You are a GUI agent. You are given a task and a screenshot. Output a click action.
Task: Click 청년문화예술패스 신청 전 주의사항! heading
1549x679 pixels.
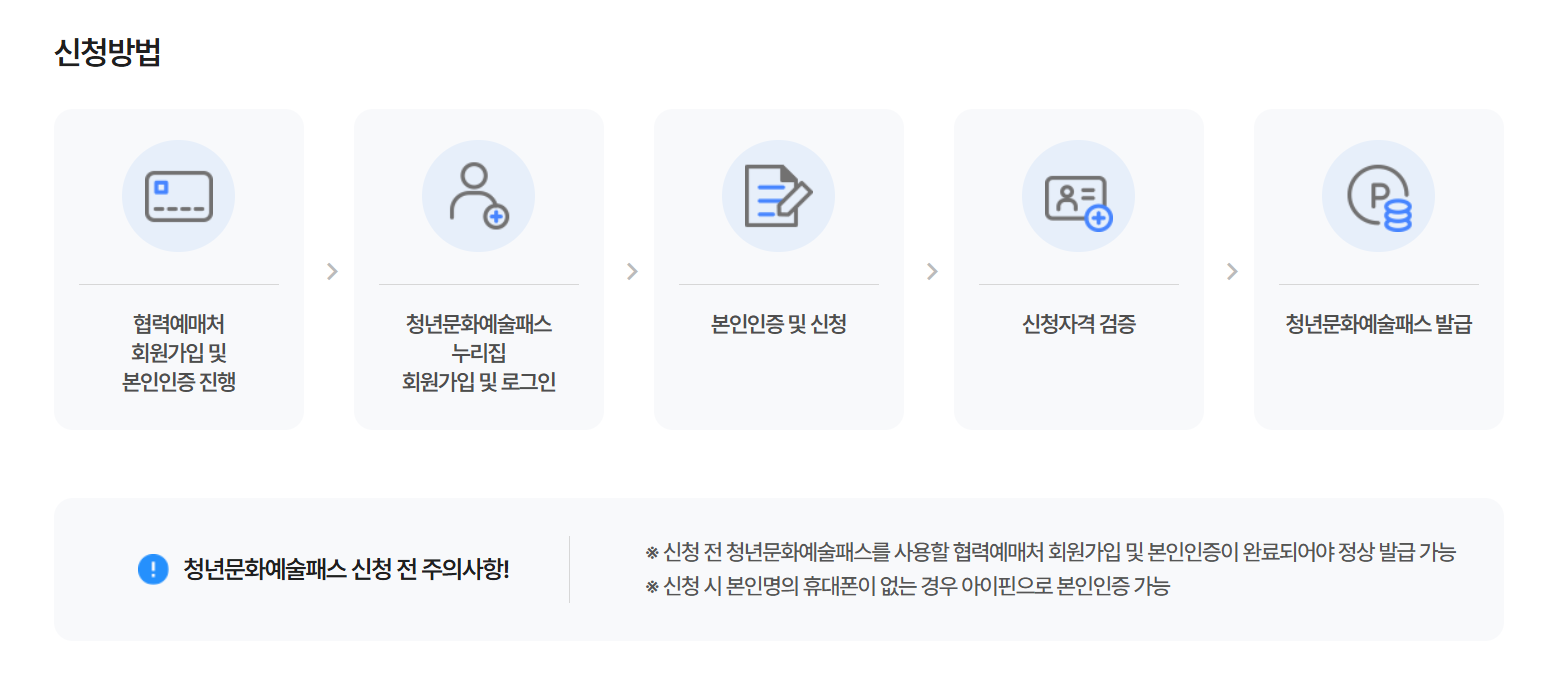coord(347,569)
